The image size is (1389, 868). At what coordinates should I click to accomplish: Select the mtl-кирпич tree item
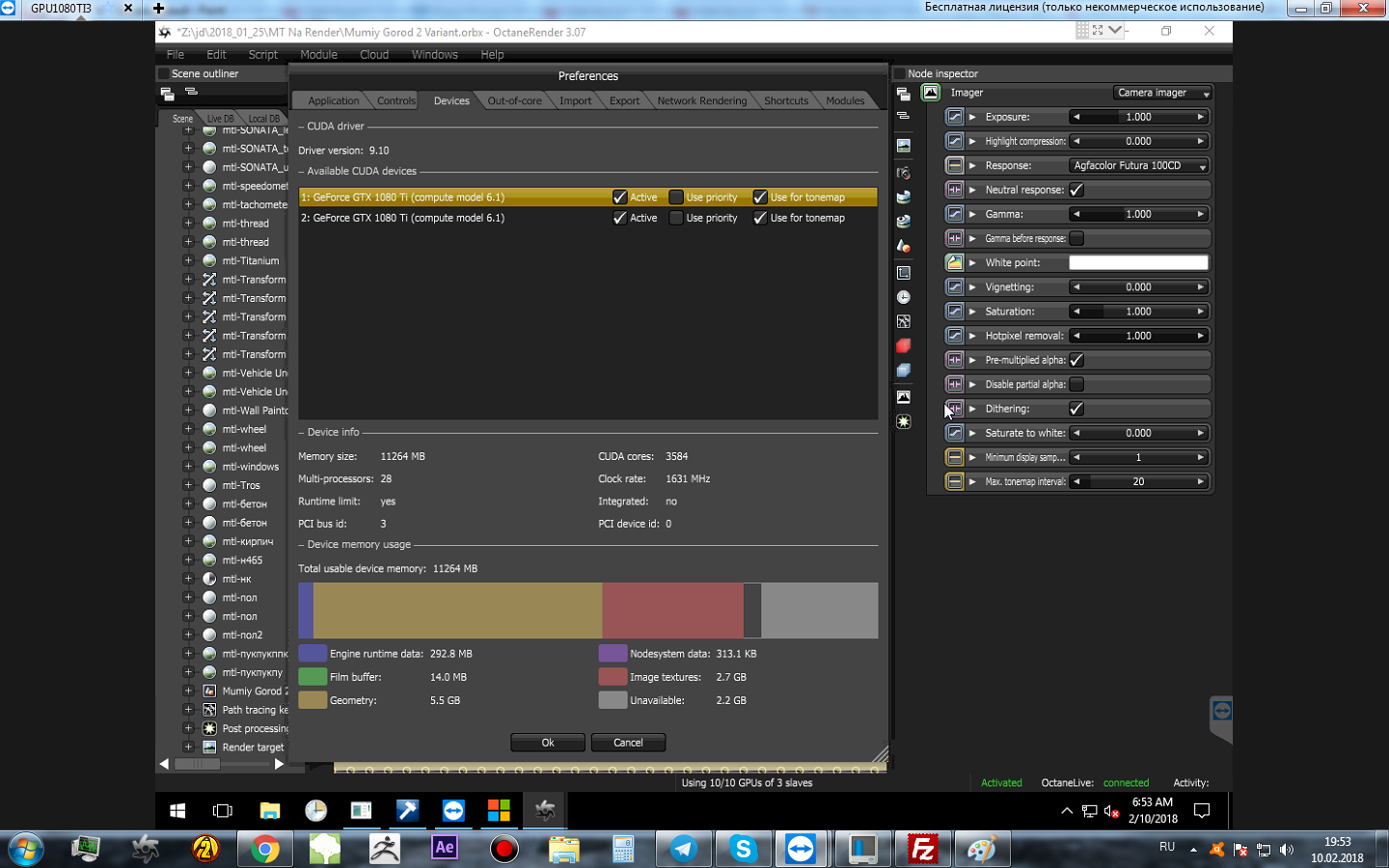pos(247,541)
